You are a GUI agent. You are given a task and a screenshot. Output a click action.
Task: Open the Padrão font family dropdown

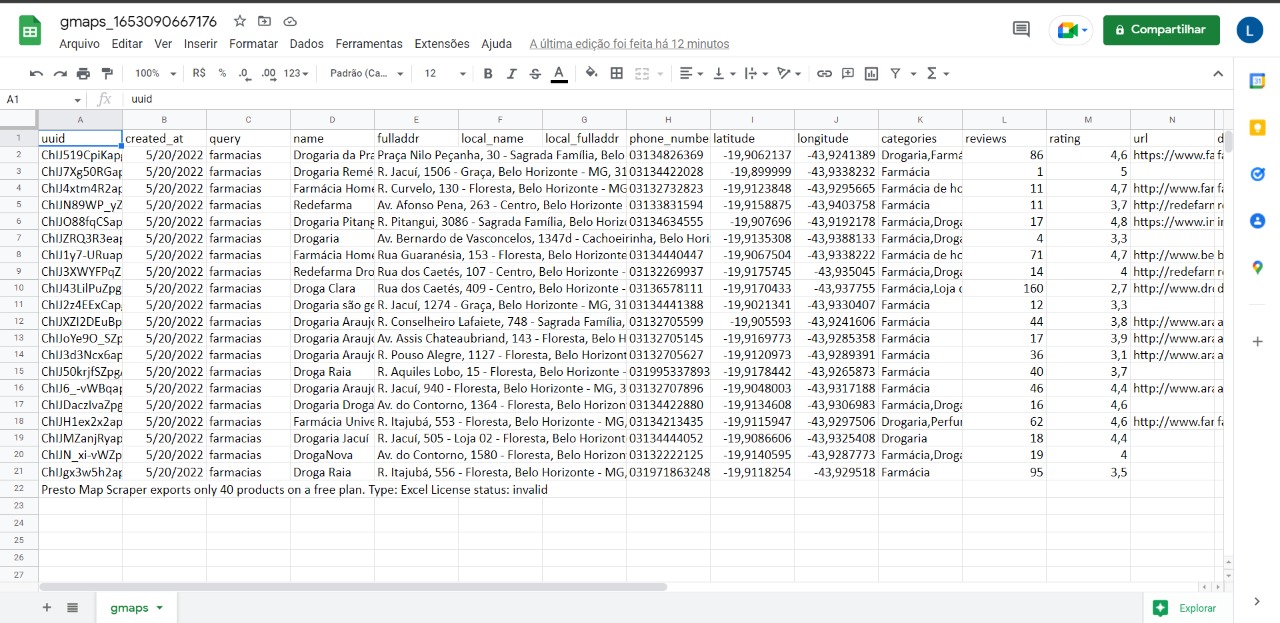click(366, 73)
